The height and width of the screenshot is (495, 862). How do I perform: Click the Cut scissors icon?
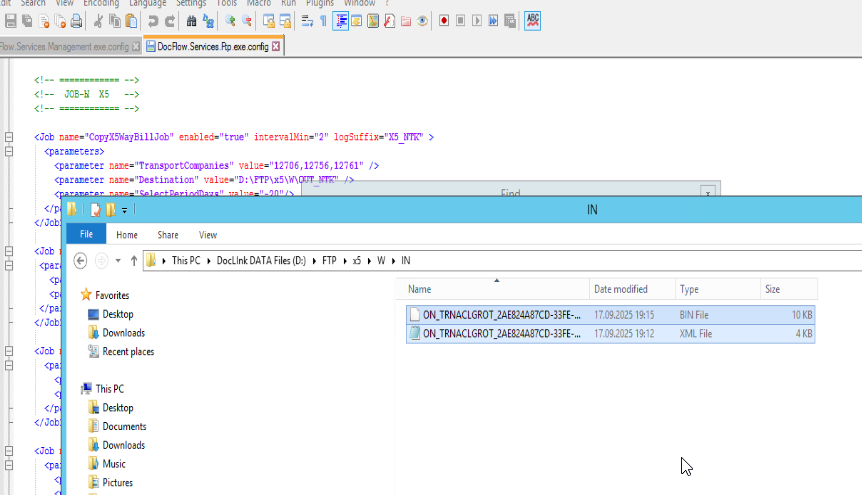(98, 21)
